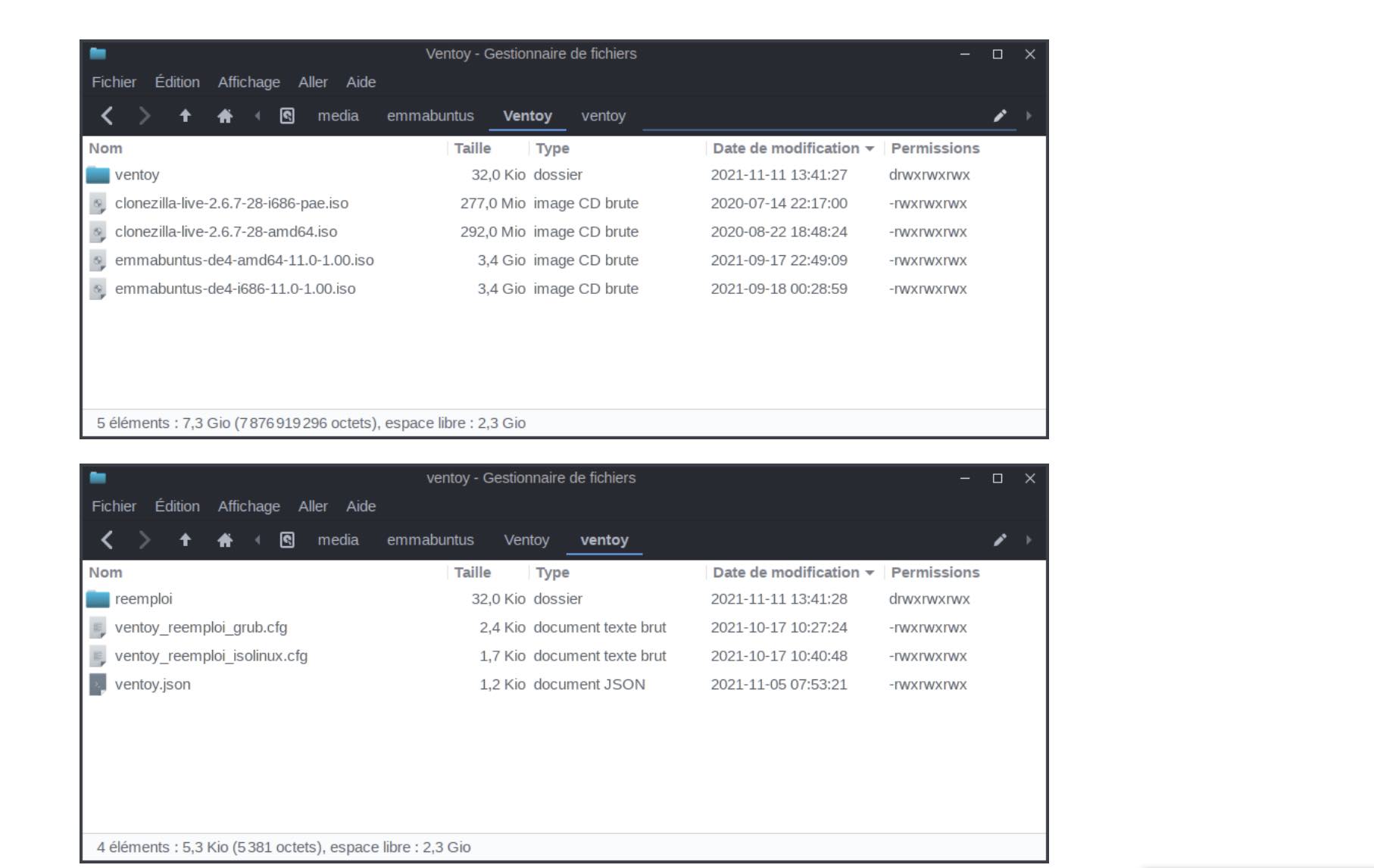This screenshot has height=868, width=1374.
Task: Click media path button in lower window
Action: point(338,540)
